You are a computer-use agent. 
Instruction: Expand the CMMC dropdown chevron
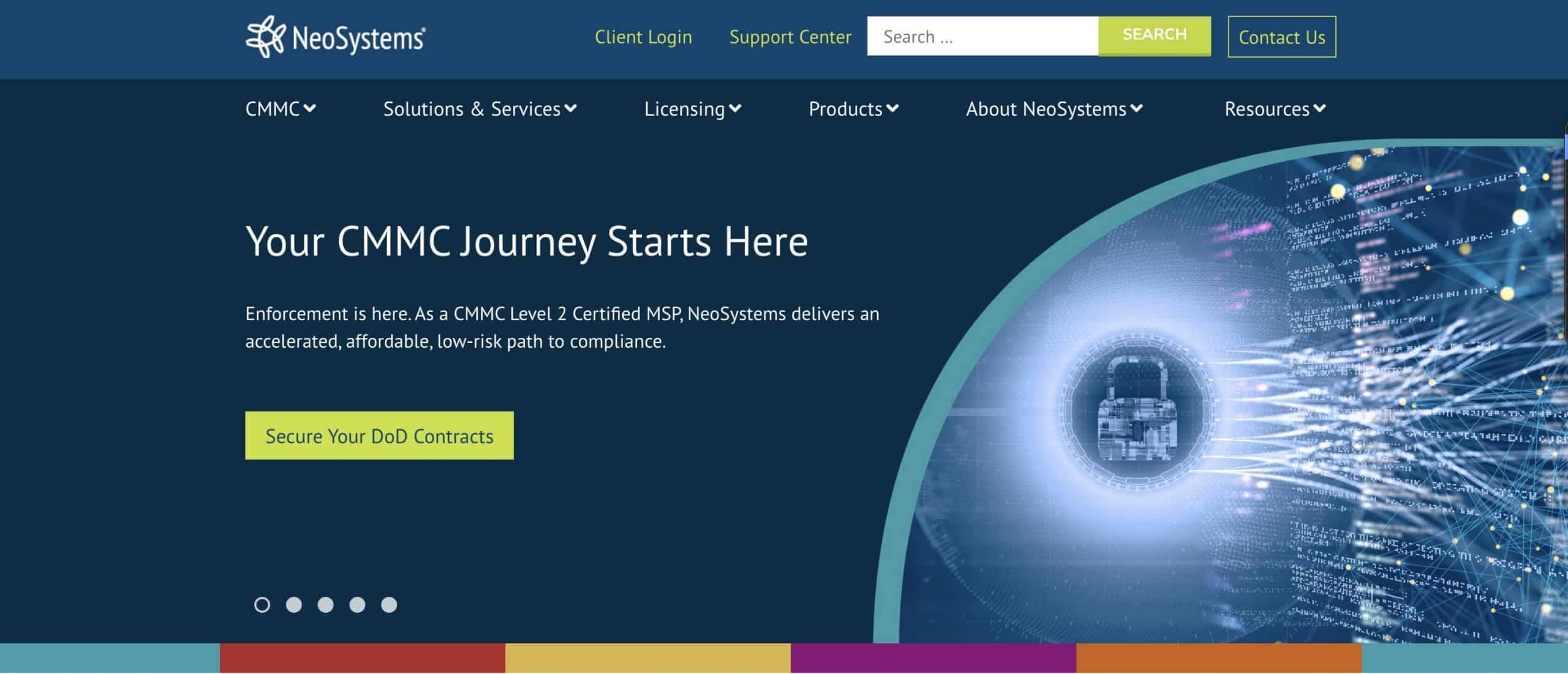point(310,108)
